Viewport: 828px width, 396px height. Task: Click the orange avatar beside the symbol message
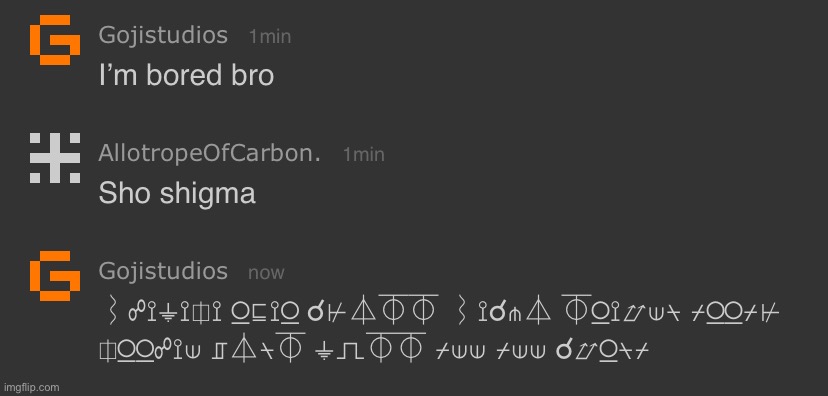(55, 276)
